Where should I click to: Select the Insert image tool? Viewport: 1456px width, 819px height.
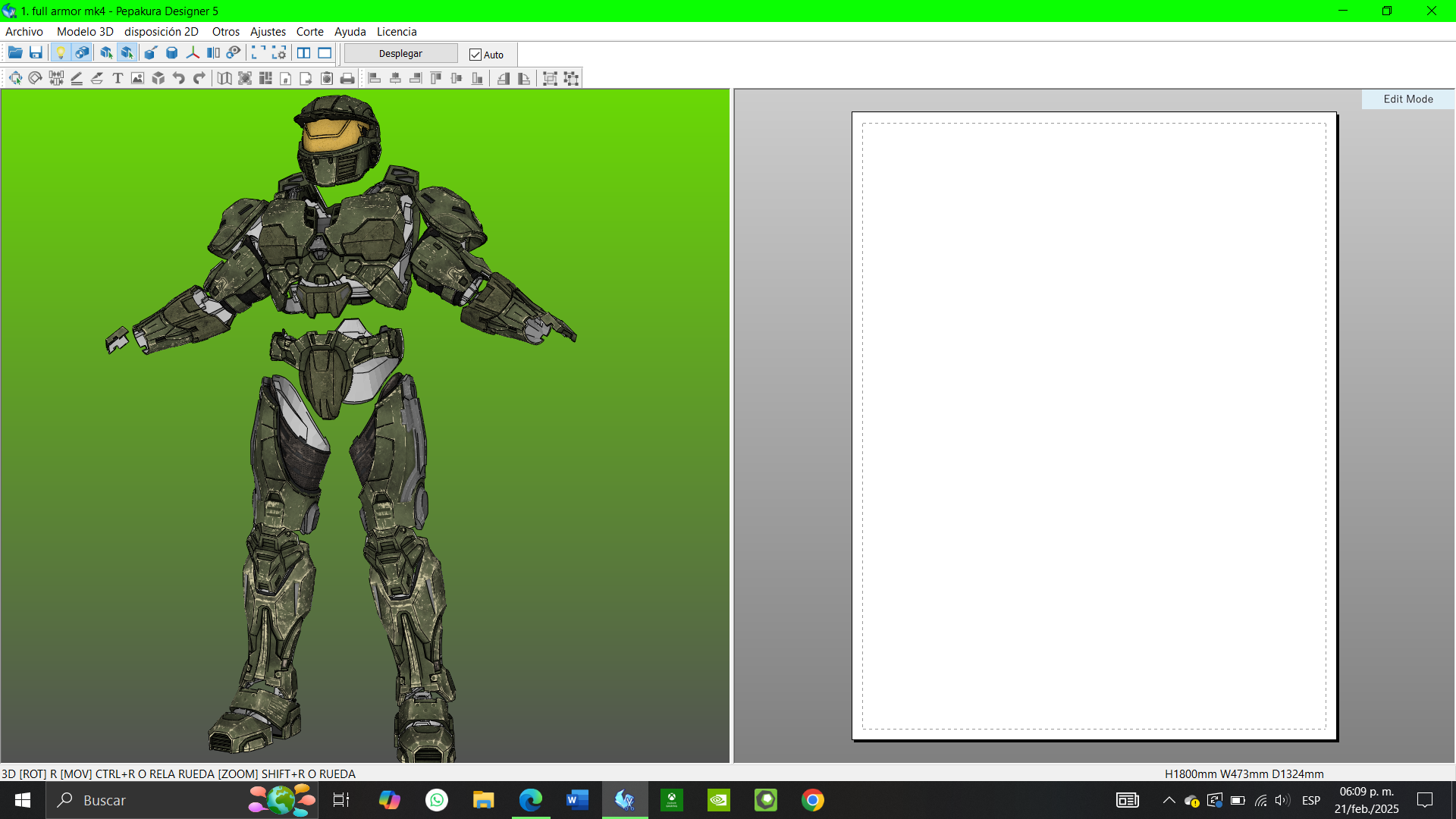137,78
